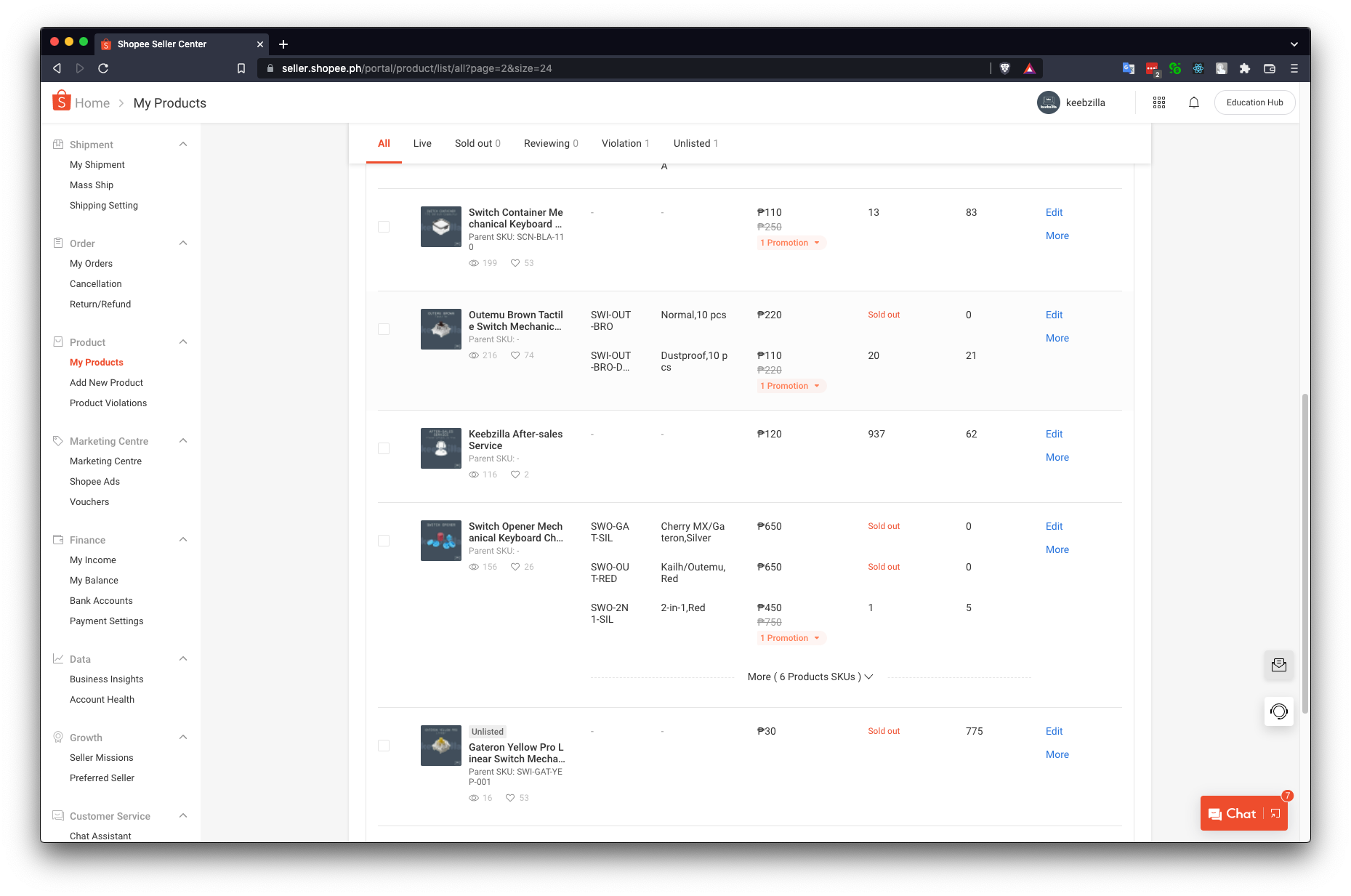Viewport: 1351px width, 896px height.
Task: Open Business Insights in sidebar
Action: (x=106, y=679)
